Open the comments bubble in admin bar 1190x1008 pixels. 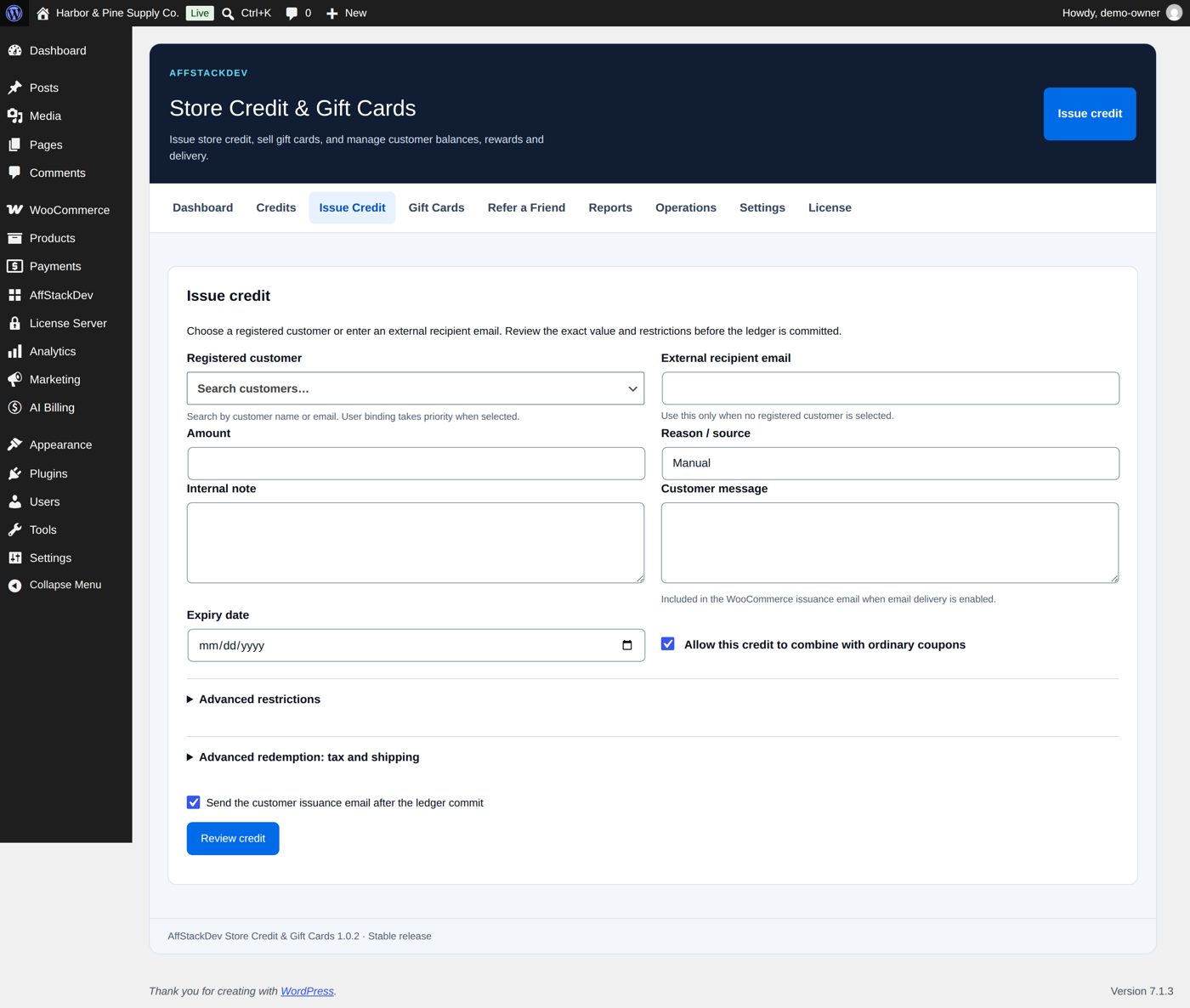[292, 14]
